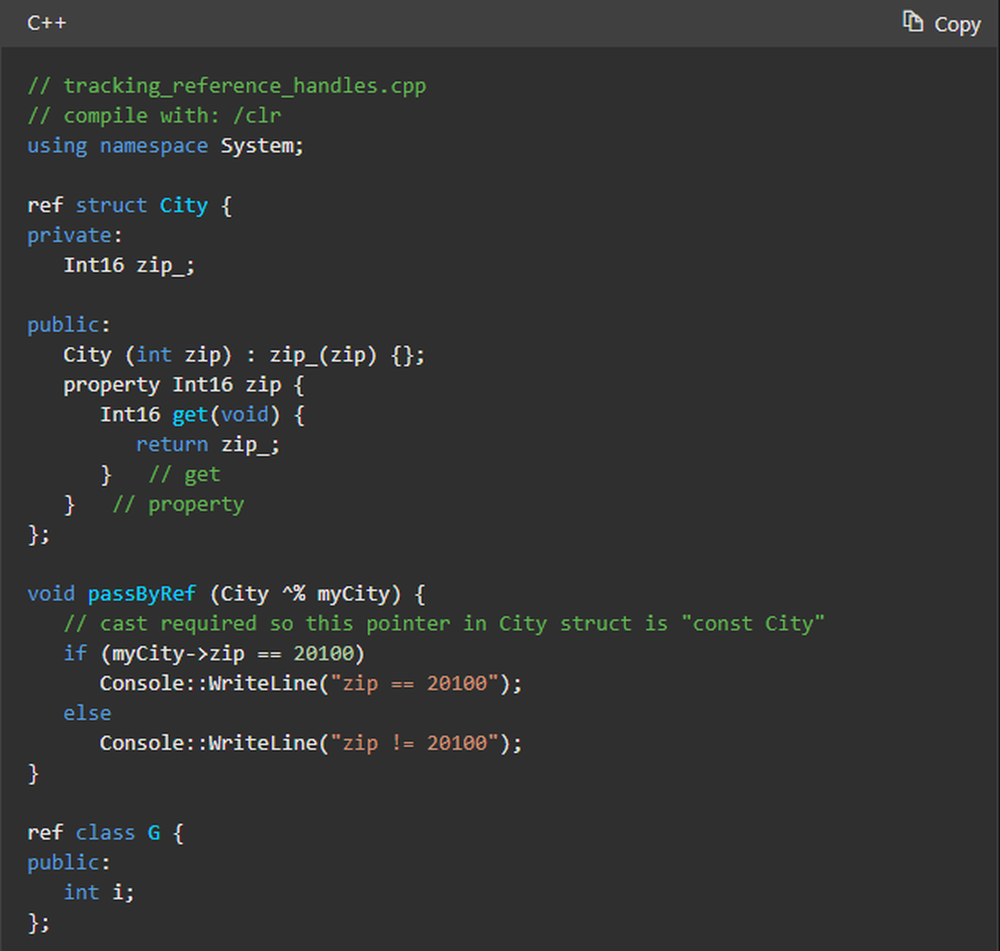This screenshot has width=1000, height=951.
Task: Click the tracking_reference_handles.cpp filename comment
Action: tap(225, 85)
